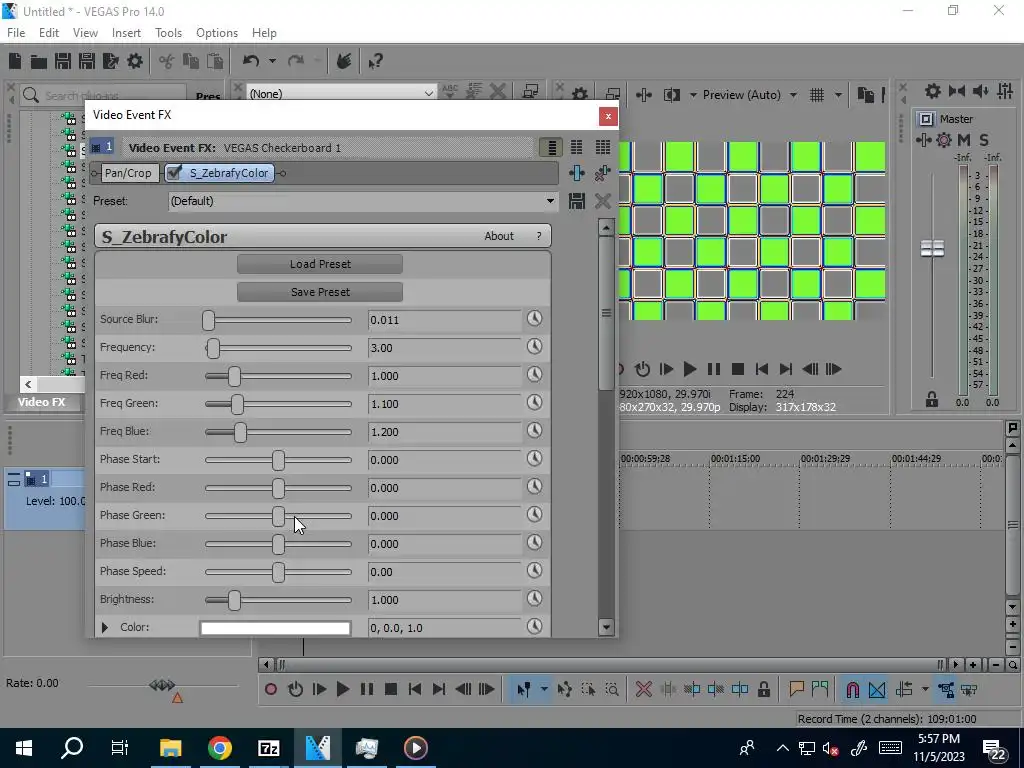Select the Normal Edit Tool in timeline toolbar
The image size is (1024, 768).
click(x=524, y=689)
